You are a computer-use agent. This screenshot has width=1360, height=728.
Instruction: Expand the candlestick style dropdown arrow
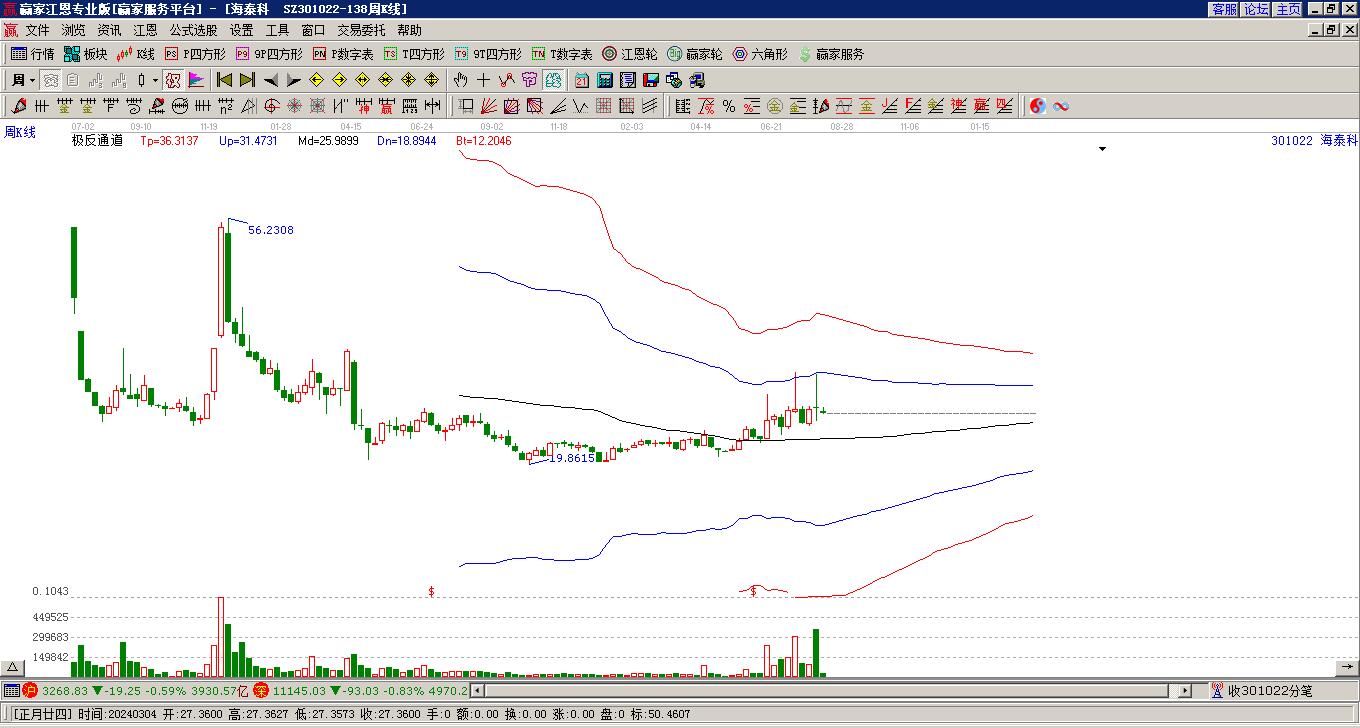pyautogui.click(x=155, y=80)
